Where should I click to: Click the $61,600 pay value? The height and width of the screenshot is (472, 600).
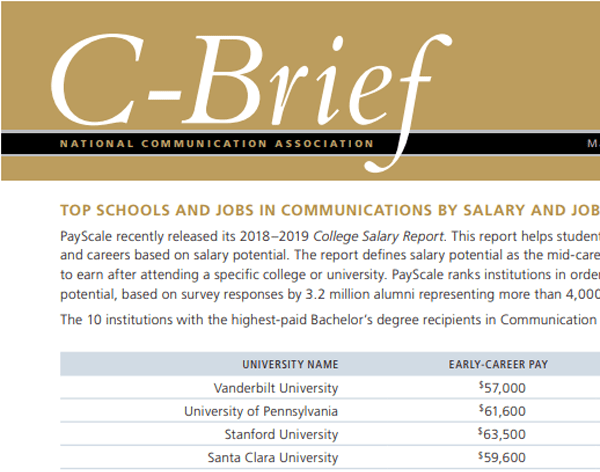coord(502,411)
